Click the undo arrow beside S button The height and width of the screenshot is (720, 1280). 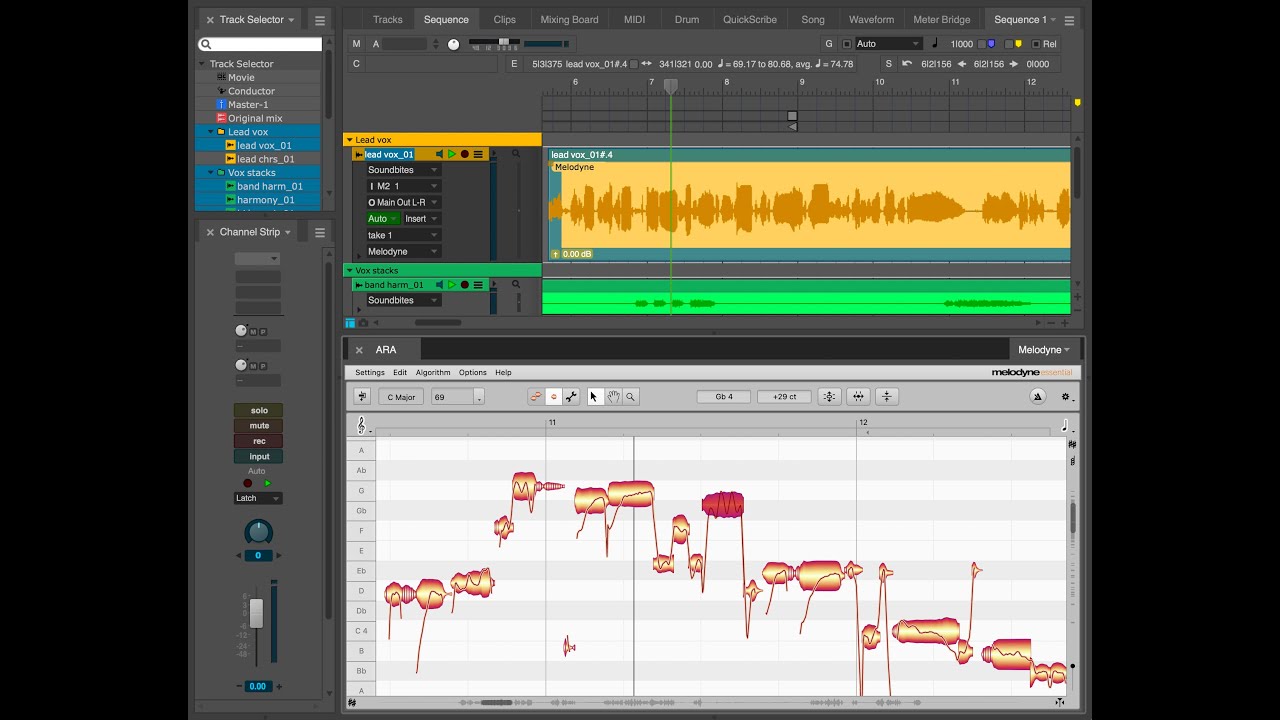(907, 64)
